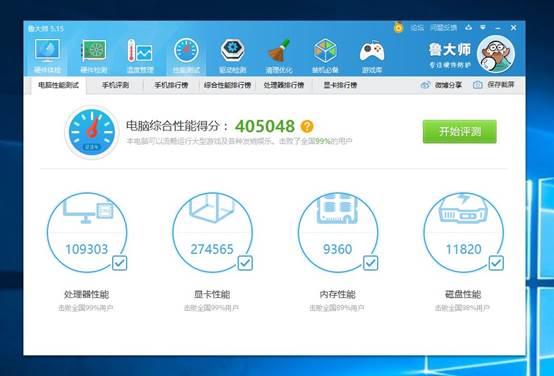Click the memory chip icon in third circle
Image resolution: width=554 pixels, height=376 pixels.
[x=337, y=208]
